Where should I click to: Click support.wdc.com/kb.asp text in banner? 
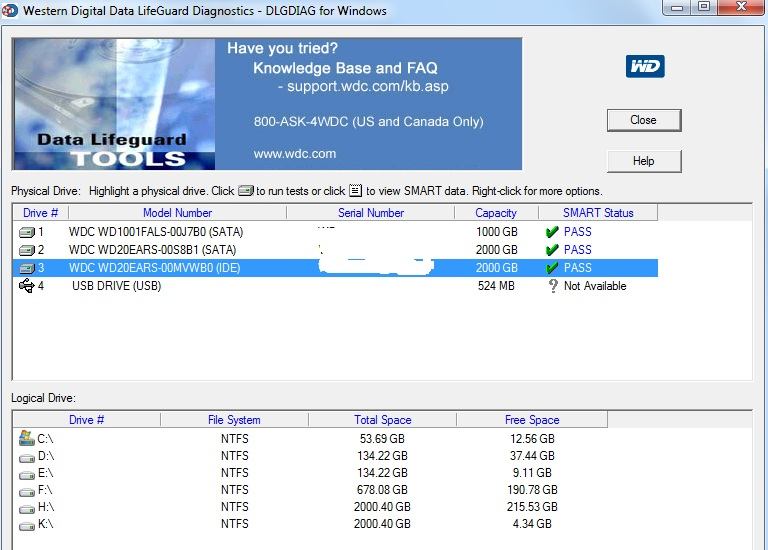click(368, 86)
